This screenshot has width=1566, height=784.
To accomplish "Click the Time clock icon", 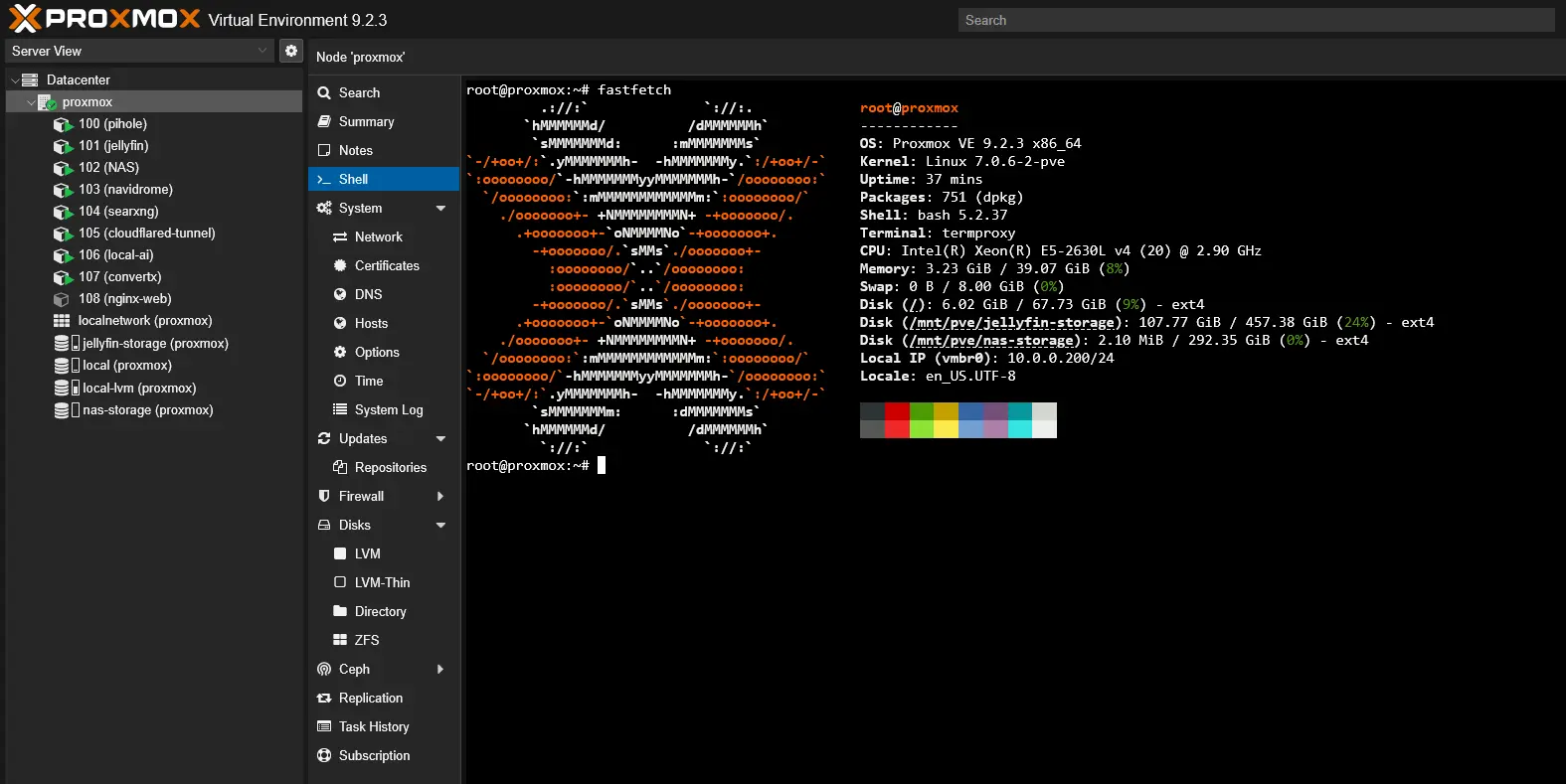I will pyautogui.click(x=340, y=381).
